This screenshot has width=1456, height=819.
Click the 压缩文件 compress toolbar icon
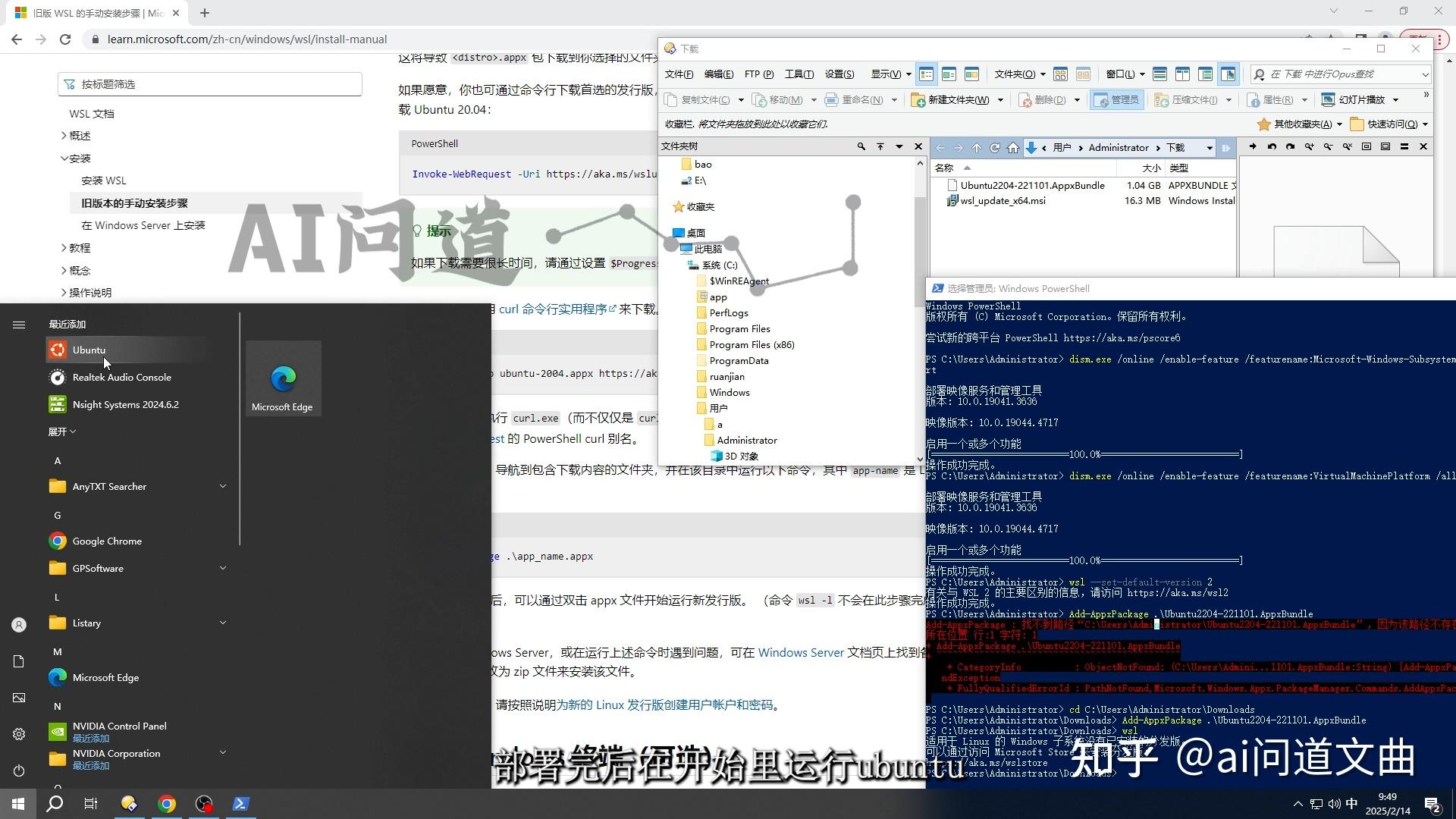tap(1160, 99)
